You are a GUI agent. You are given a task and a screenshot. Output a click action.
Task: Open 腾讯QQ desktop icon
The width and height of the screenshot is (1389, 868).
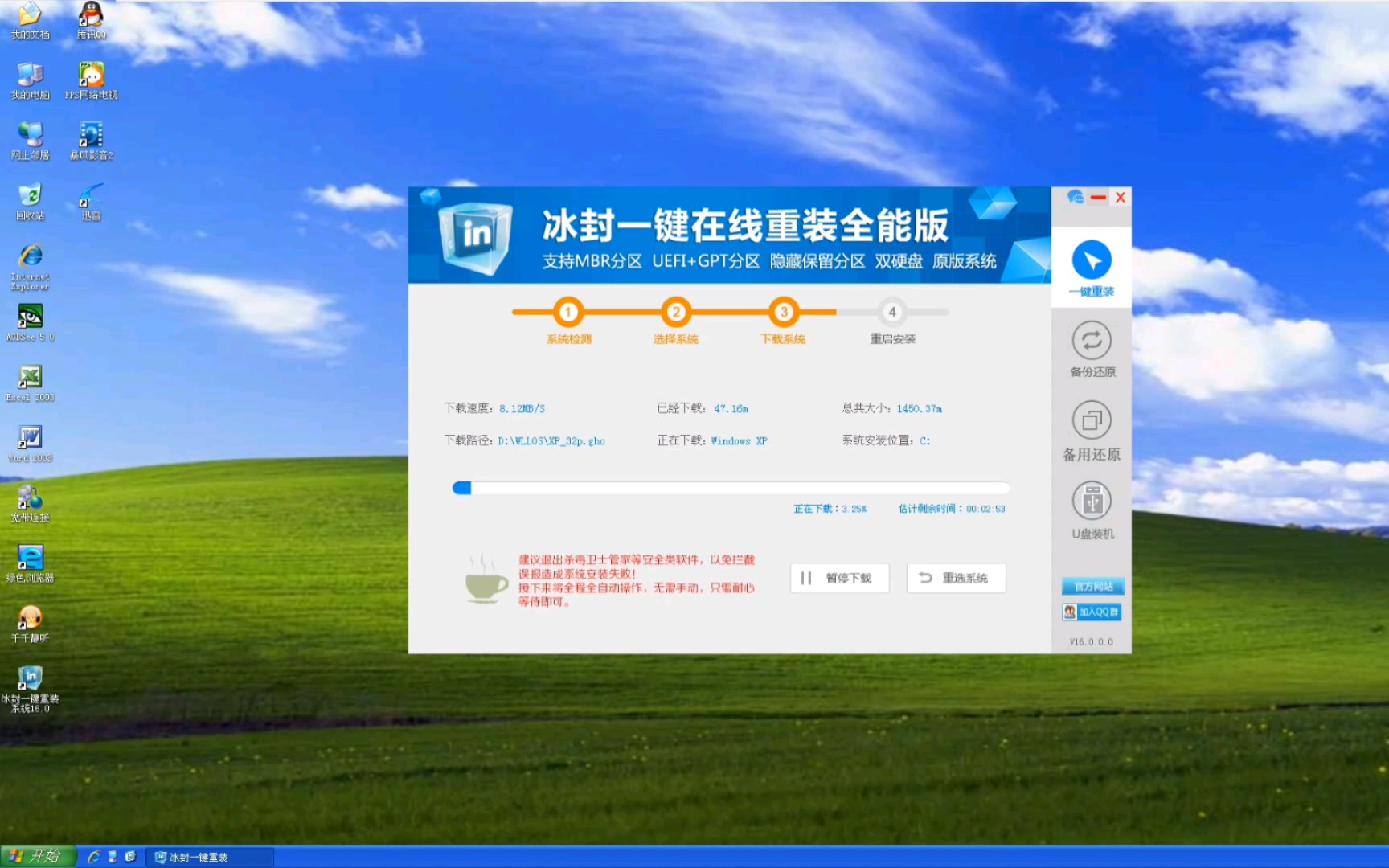pyautogui.click(x=91, y=21)
